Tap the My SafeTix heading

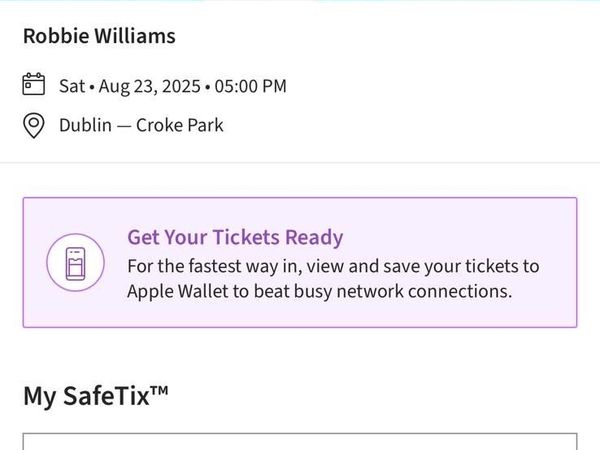tap(96, 396)
